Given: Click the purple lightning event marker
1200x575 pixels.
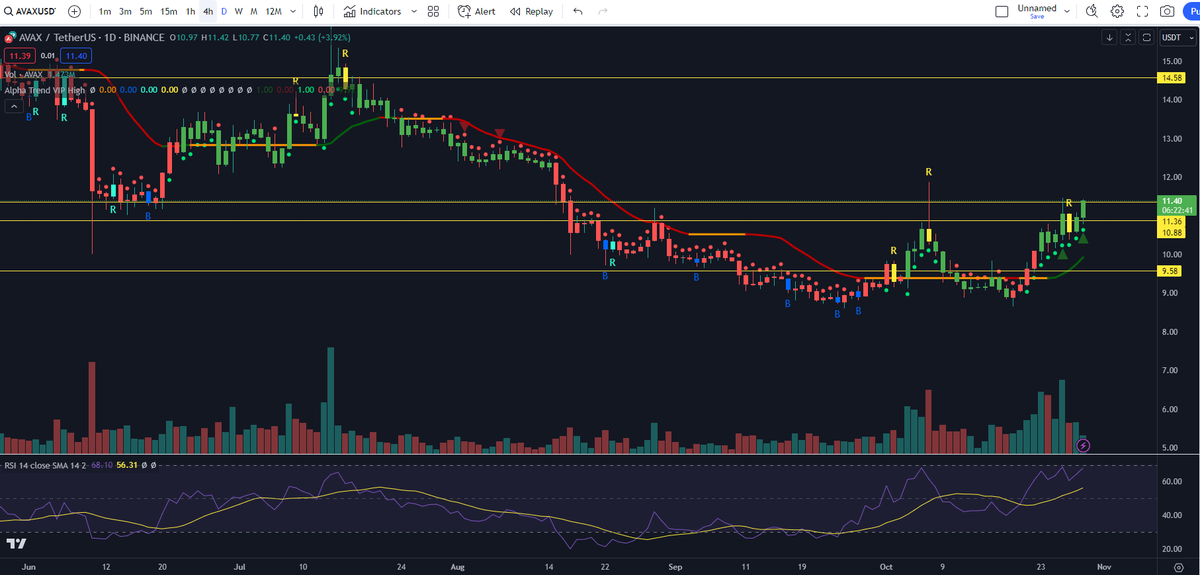Looking at the screenshot, I should pyautogui.click(x=1083, y=444).
